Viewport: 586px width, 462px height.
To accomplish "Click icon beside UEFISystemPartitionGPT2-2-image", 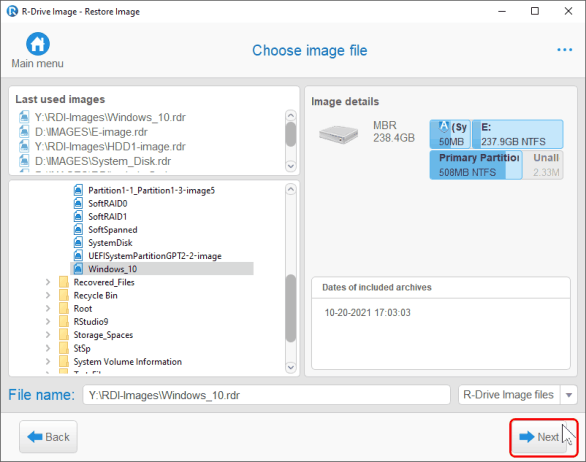I will pyautogui.click(x=78, y=256).
